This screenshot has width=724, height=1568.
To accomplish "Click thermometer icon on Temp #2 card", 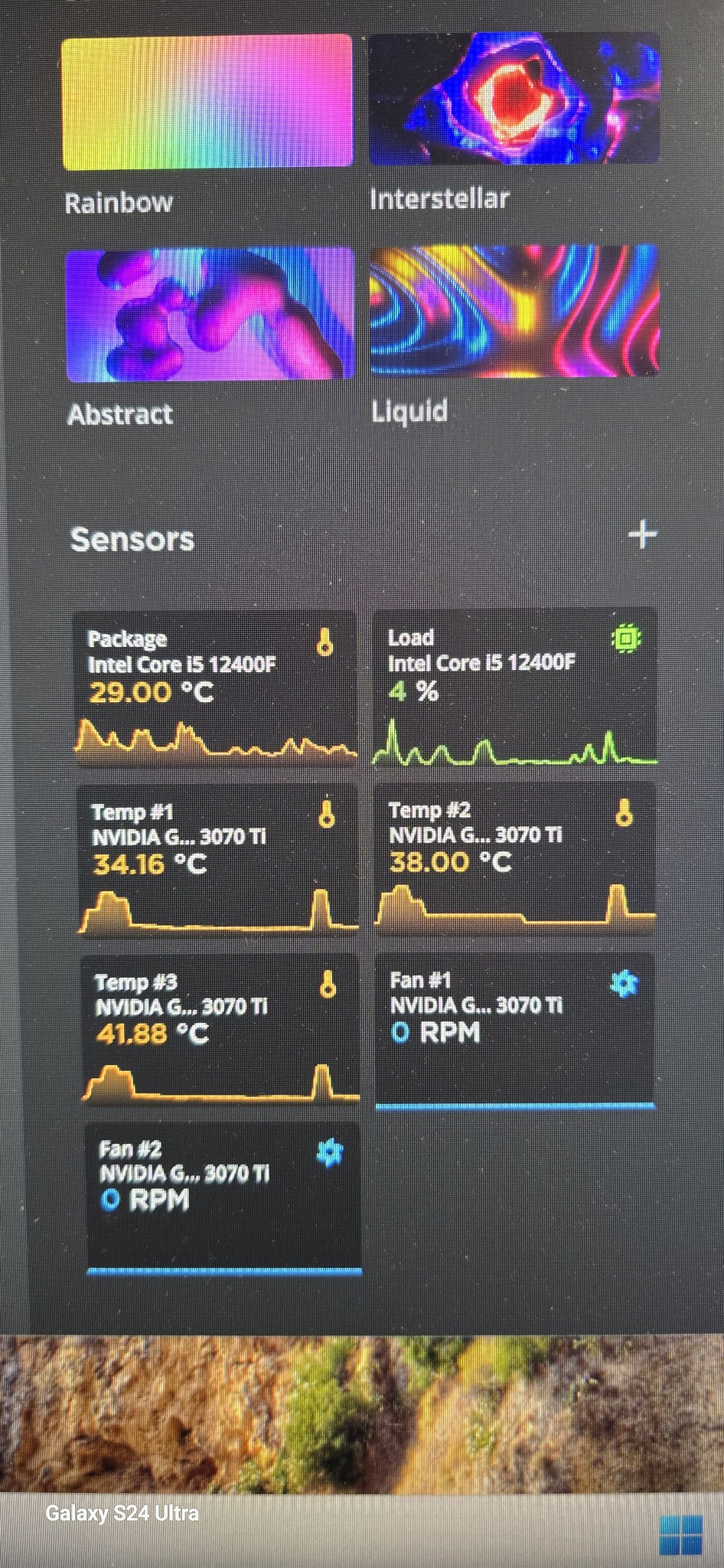I will tap(625, 812).
